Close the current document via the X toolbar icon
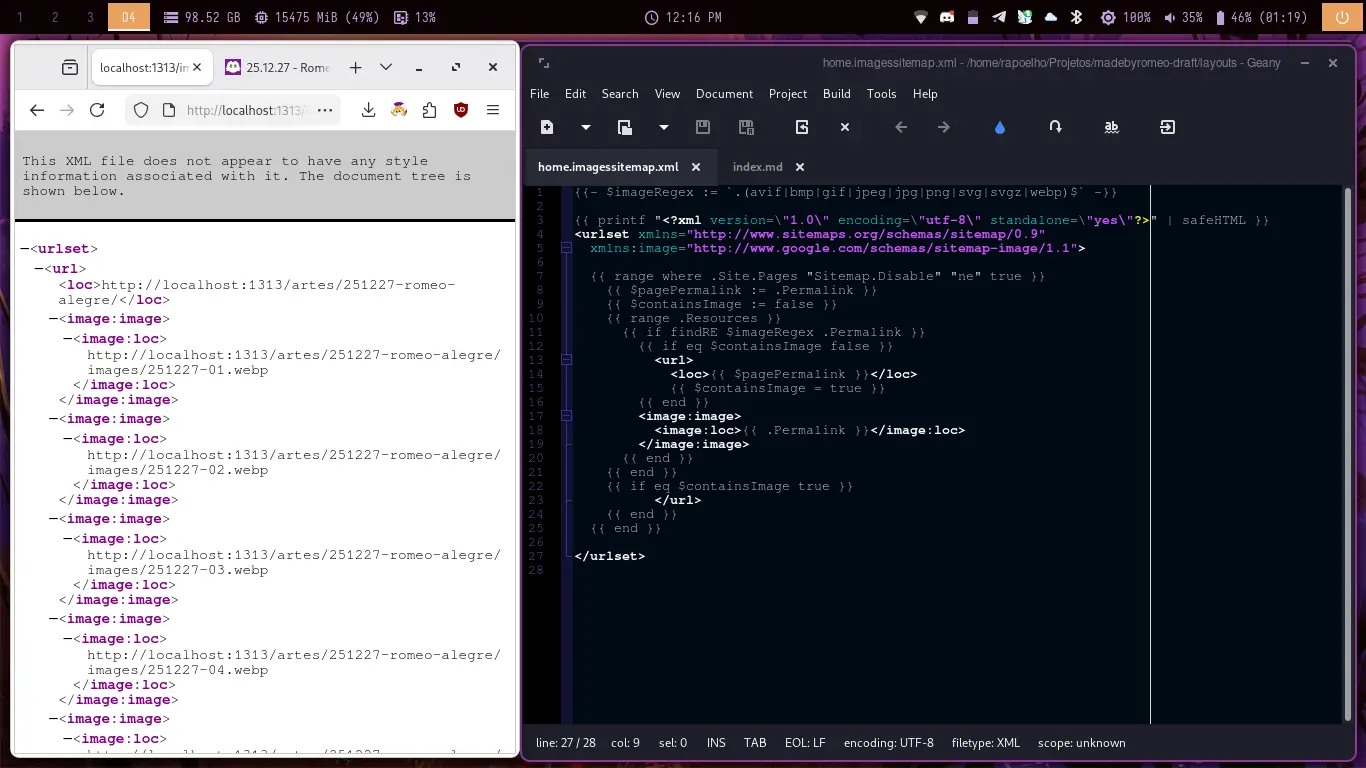Viewport: 1366px width, 768px height. coord(844,127)
